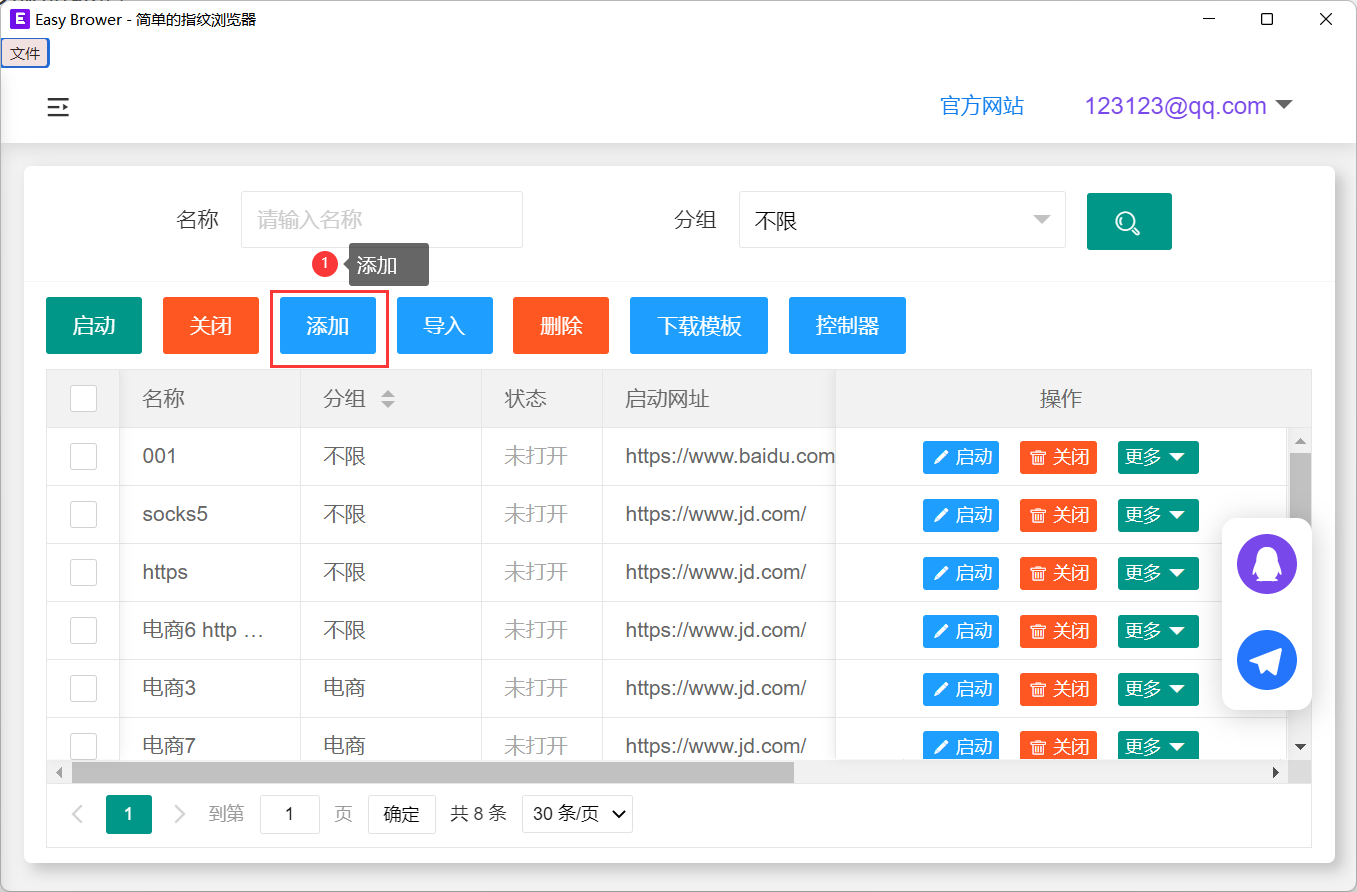Click the page number input box

coord(290,814)
